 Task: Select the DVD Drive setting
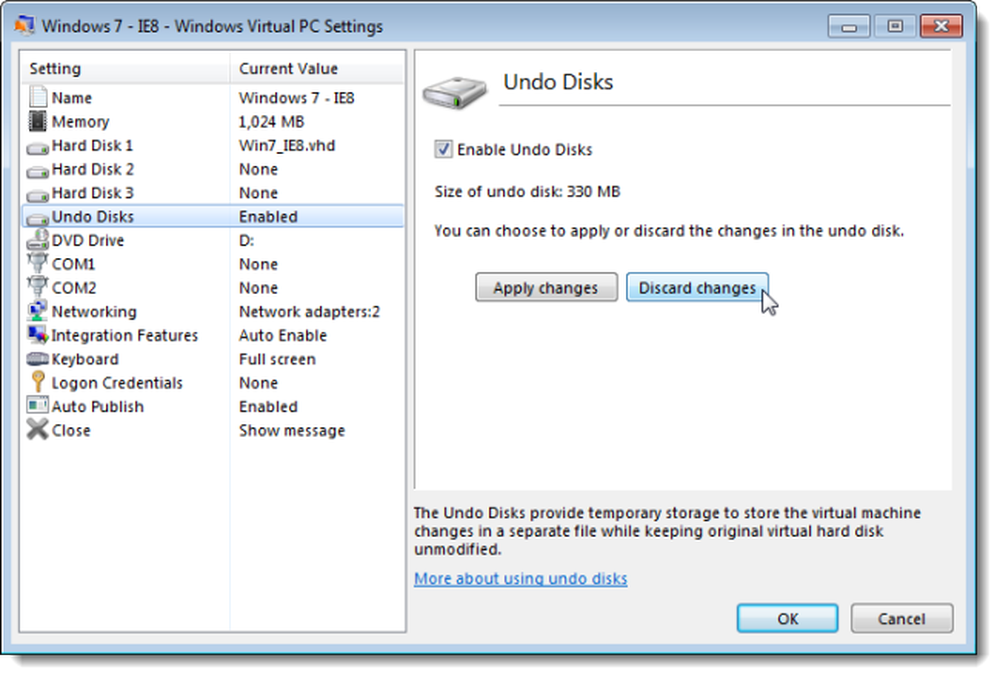pyautogui.click(x=213, y=240)
